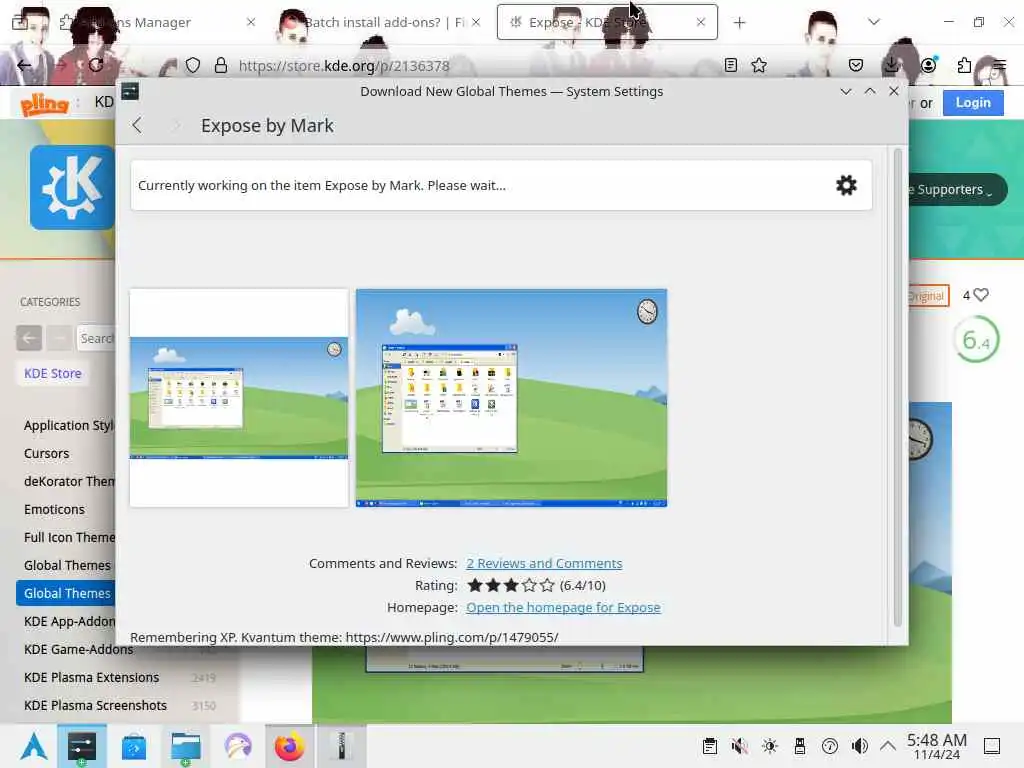Image resolution: width=1024 pixels, height=768 pixels.
Task: Reload the page in Firefox
Action: point(96,65)
